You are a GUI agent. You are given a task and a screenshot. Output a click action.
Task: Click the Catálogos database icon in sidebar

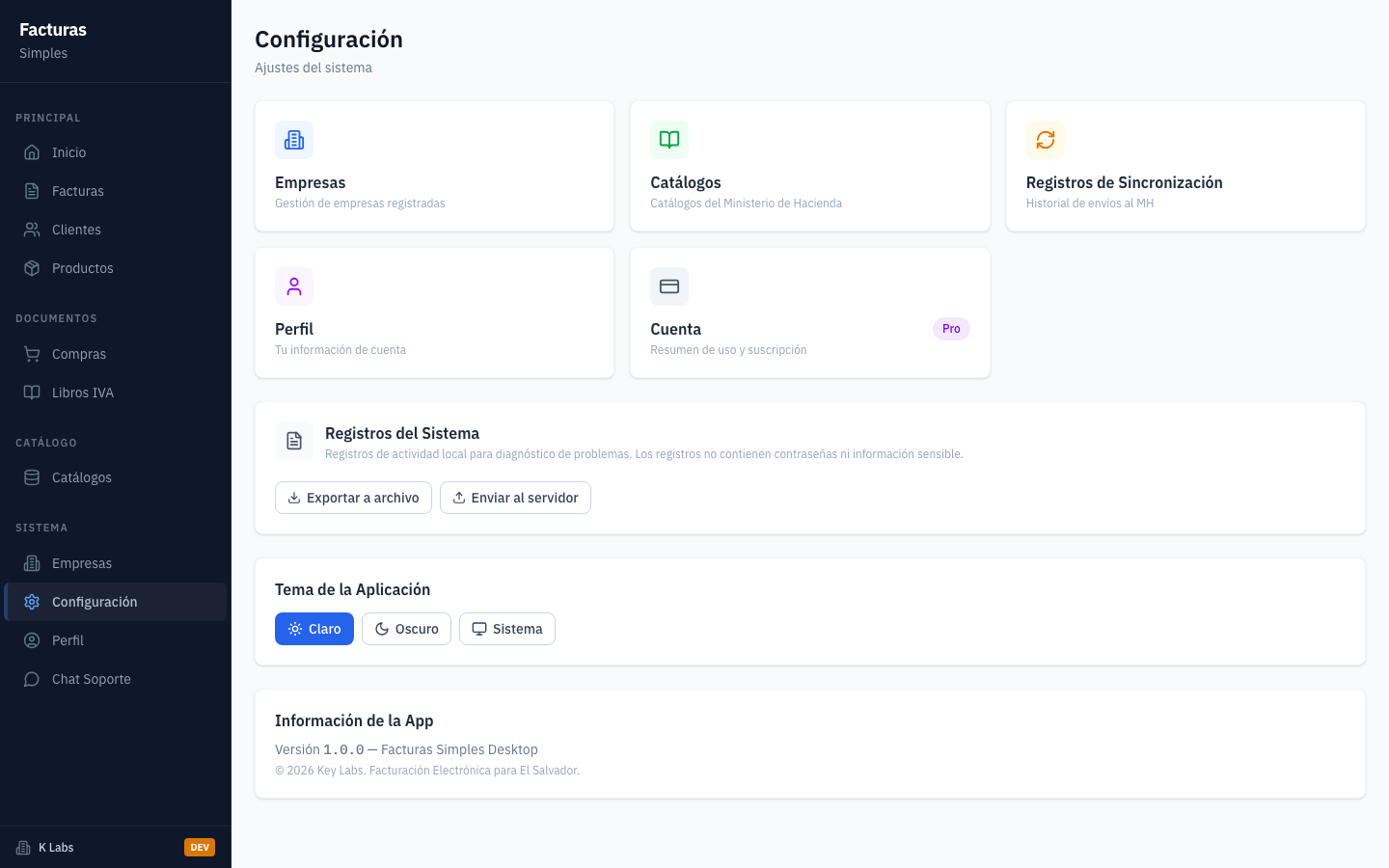[x=32, y=477]
